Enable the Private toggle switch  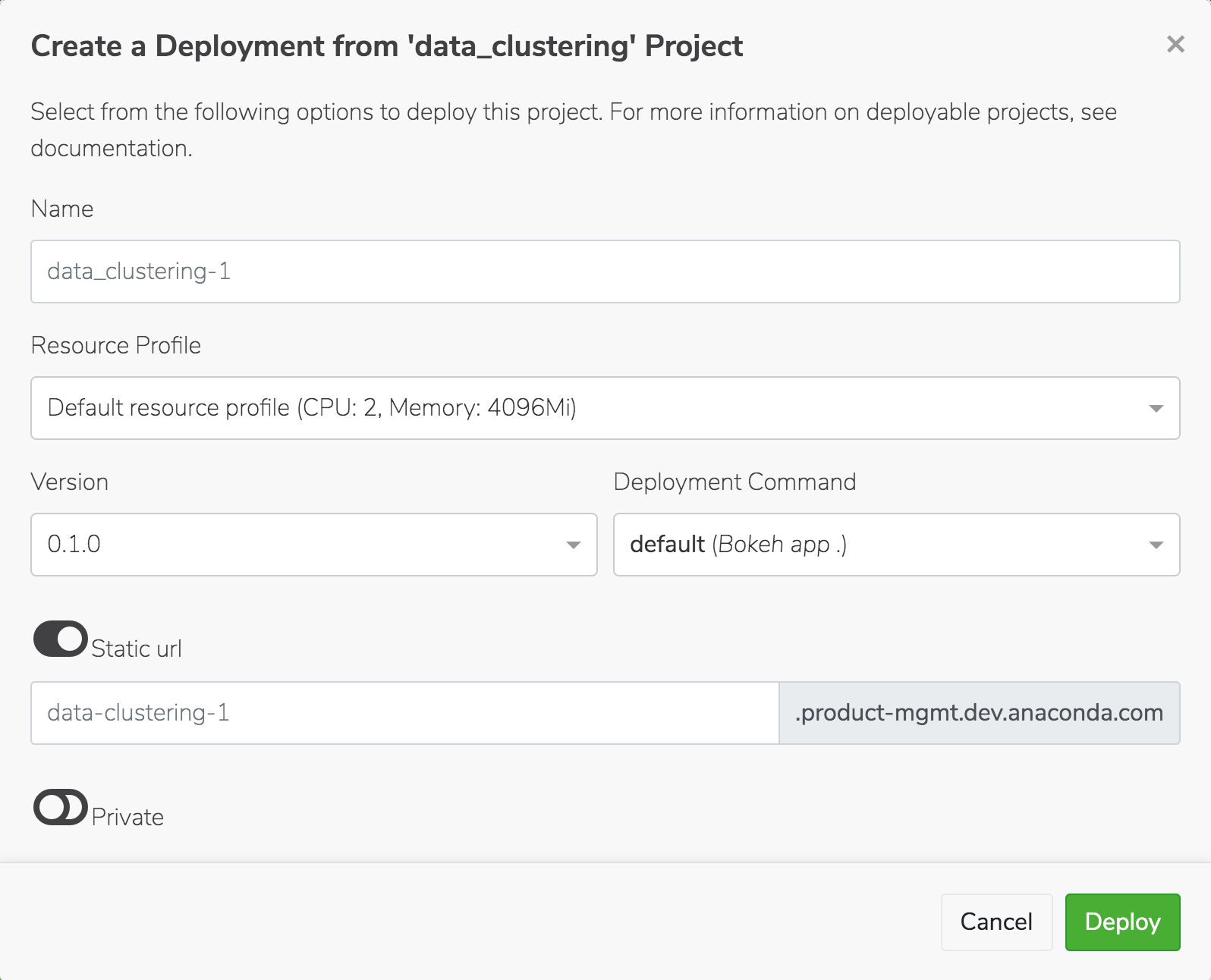pos(60,807)
